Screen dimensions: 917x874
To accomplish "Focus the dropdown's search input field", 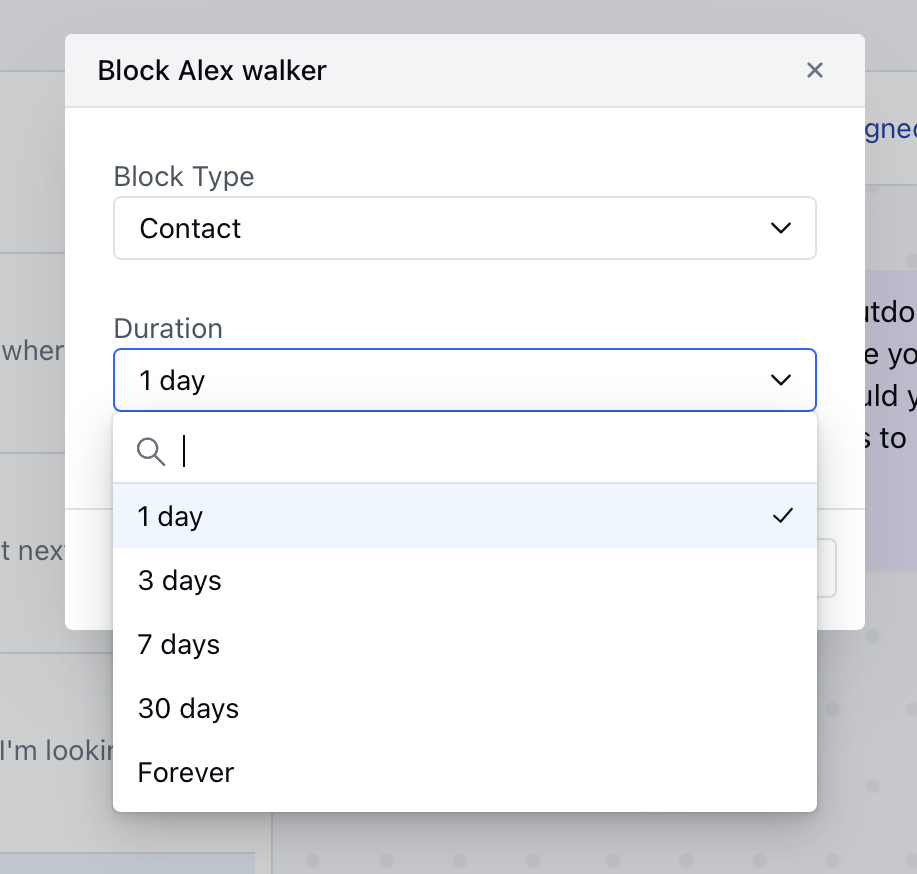I will (x=400, y=451).
